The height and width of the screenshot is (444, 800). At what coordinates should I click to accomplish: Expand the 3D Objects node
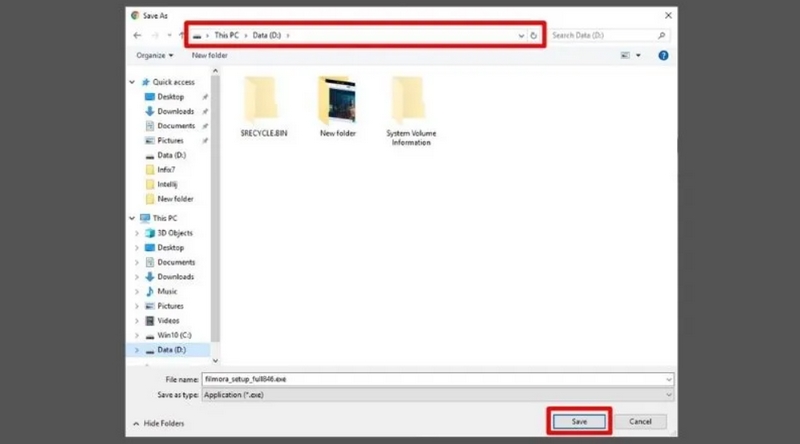137,233
